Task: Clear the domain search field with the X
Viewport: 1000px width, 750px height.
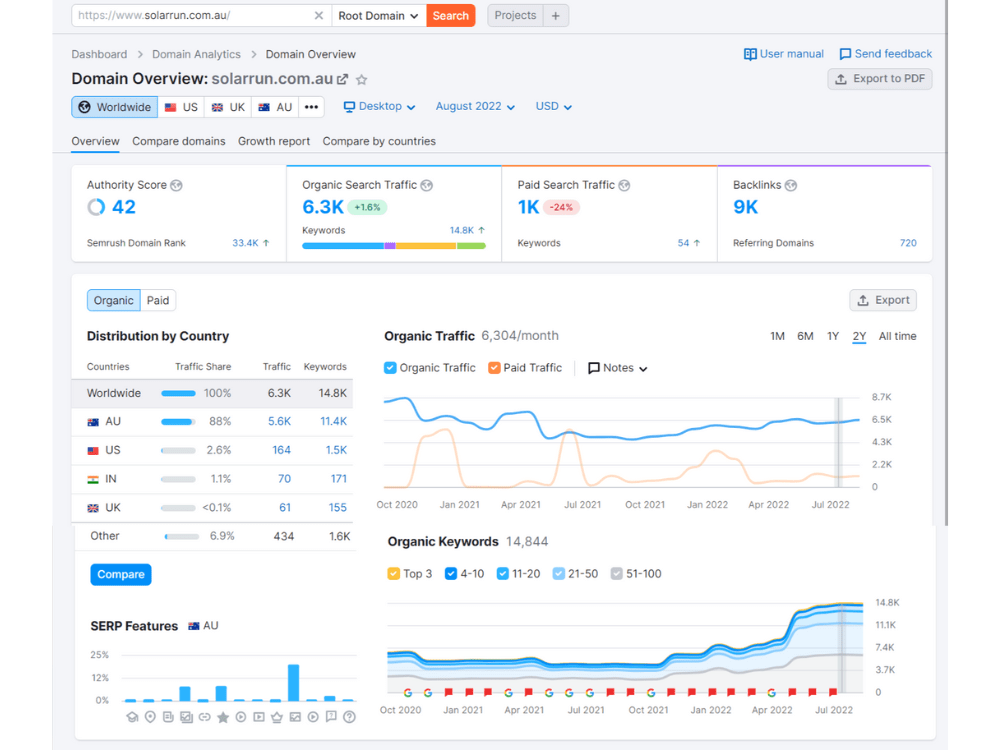Action: click(319, 15)
